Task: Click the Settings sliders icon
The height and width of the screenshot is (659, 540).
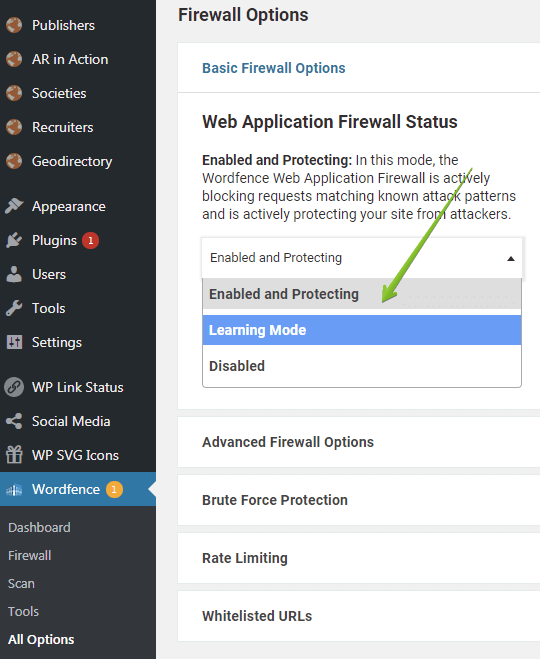Action: click(x=14, y=342)
